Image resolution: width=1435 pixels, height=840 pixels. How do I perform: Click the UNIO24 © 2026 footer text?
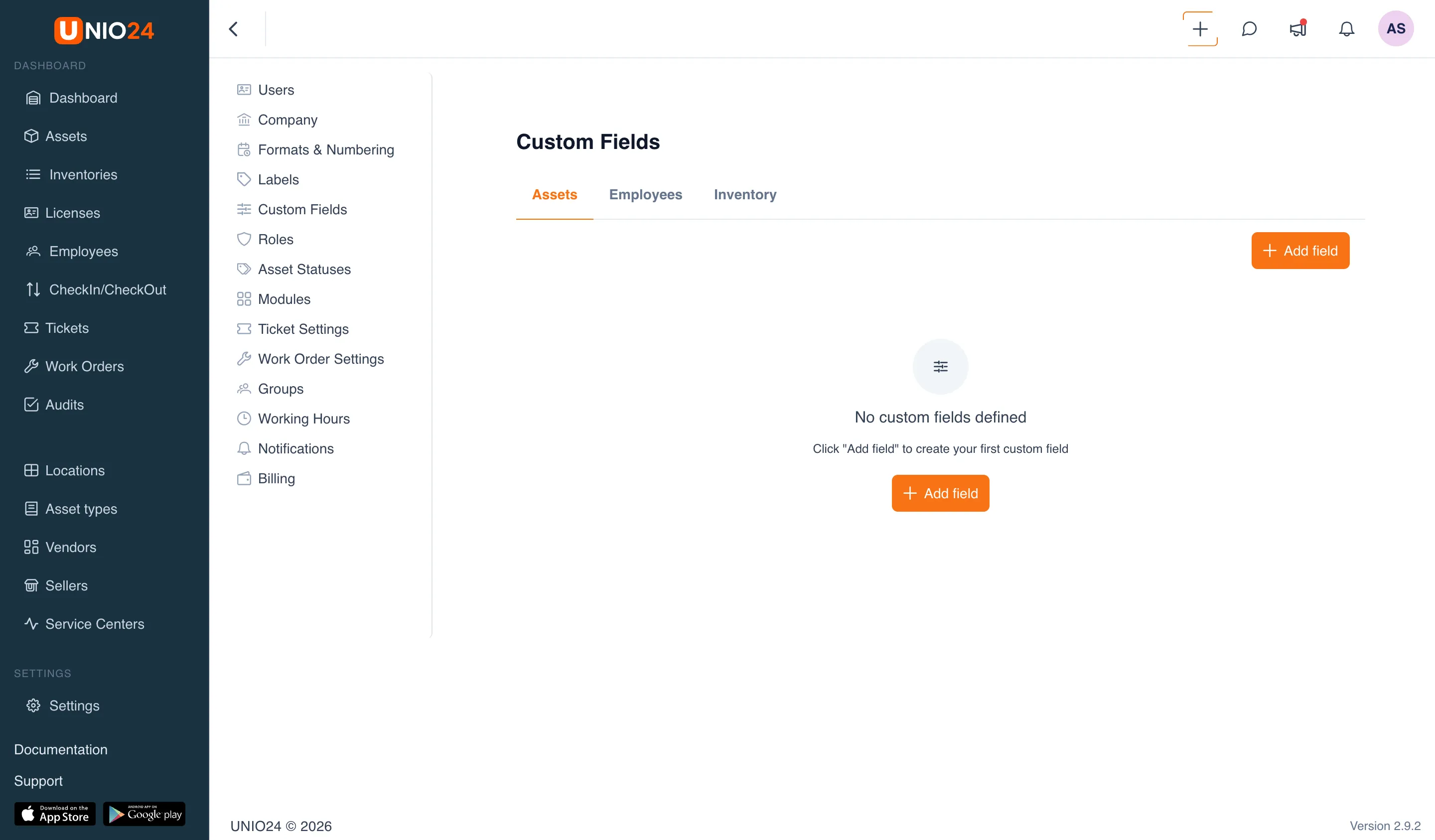pos(281,826)
